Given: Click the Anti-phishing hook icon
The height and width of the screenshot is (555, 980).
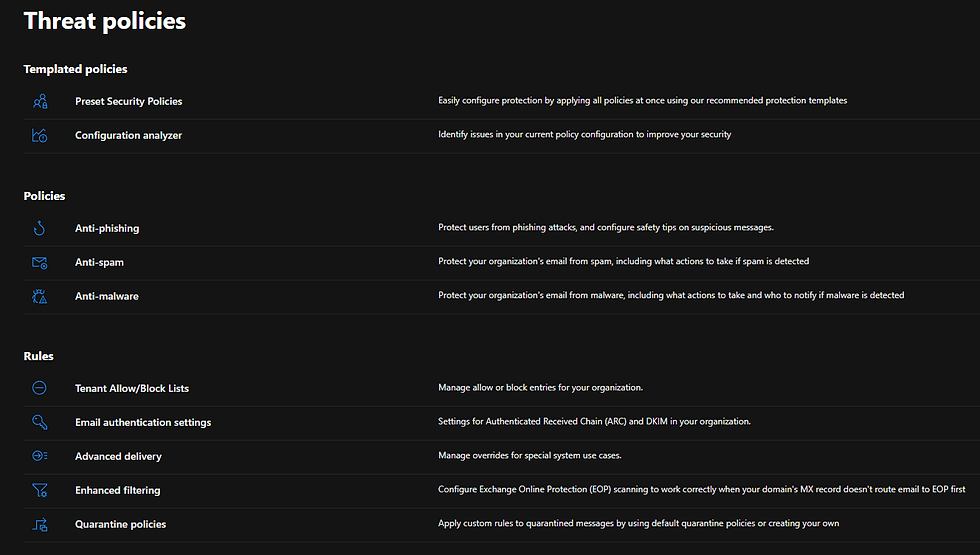Looking at the screenshot, I should coord(40,228).
